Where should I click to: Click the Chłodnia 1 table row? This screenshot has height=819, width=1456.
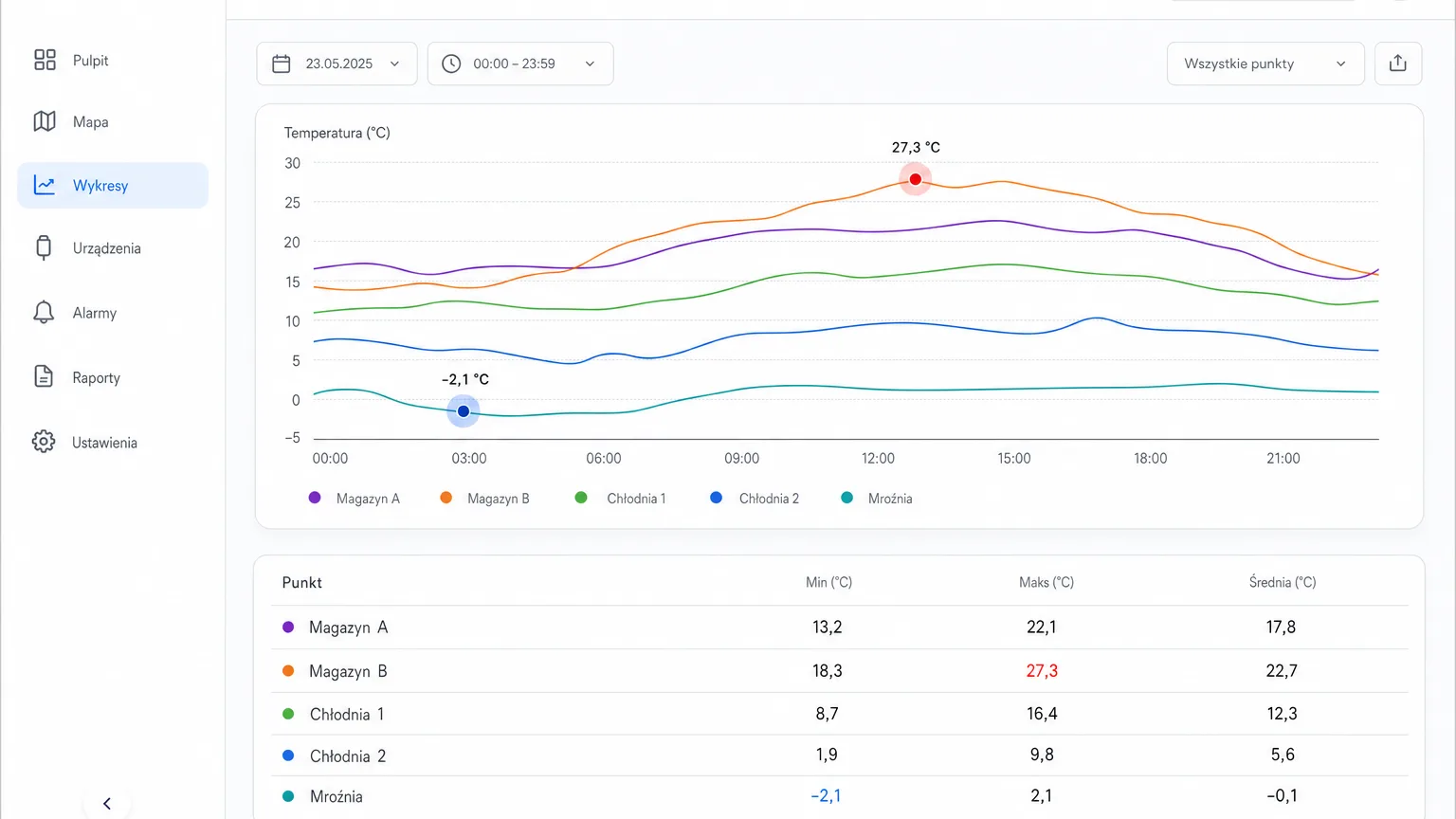pos(840,714)
